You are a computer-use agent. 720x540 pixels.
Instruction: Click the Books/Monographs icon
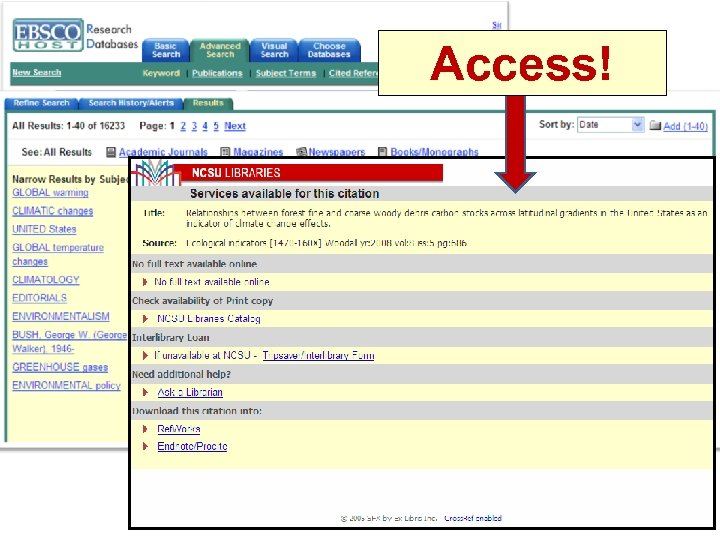coord(382,152)
